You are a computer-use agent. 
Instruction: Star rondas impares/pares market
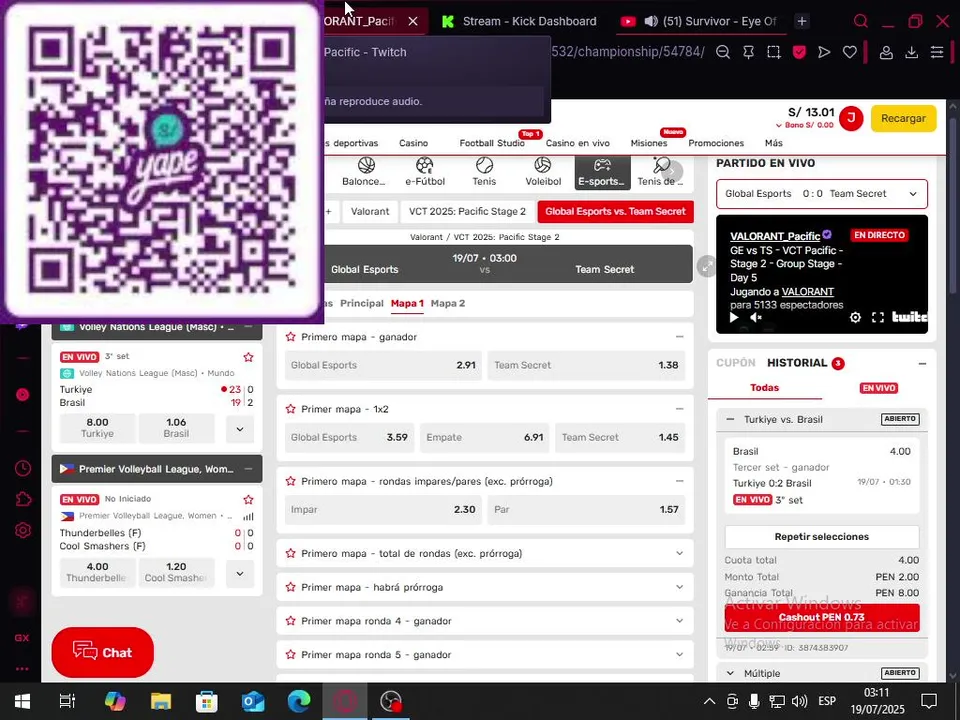click(x=291, y=481)
